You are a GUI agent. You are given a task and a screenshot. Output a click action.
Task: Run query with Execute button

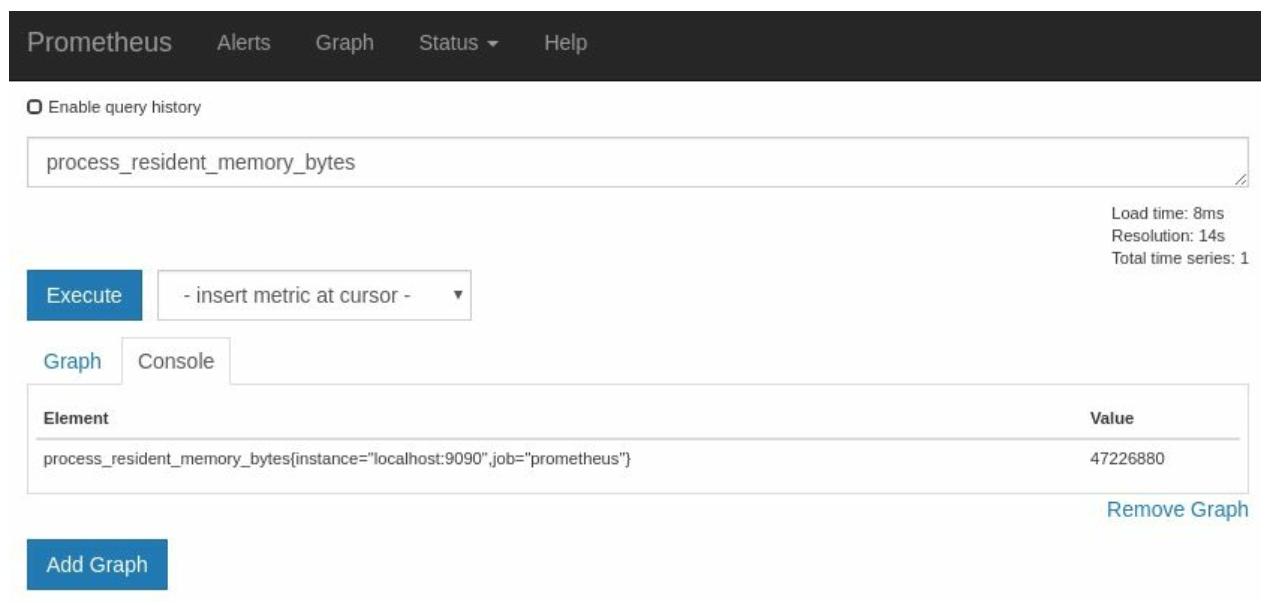(x=84, y=296)
